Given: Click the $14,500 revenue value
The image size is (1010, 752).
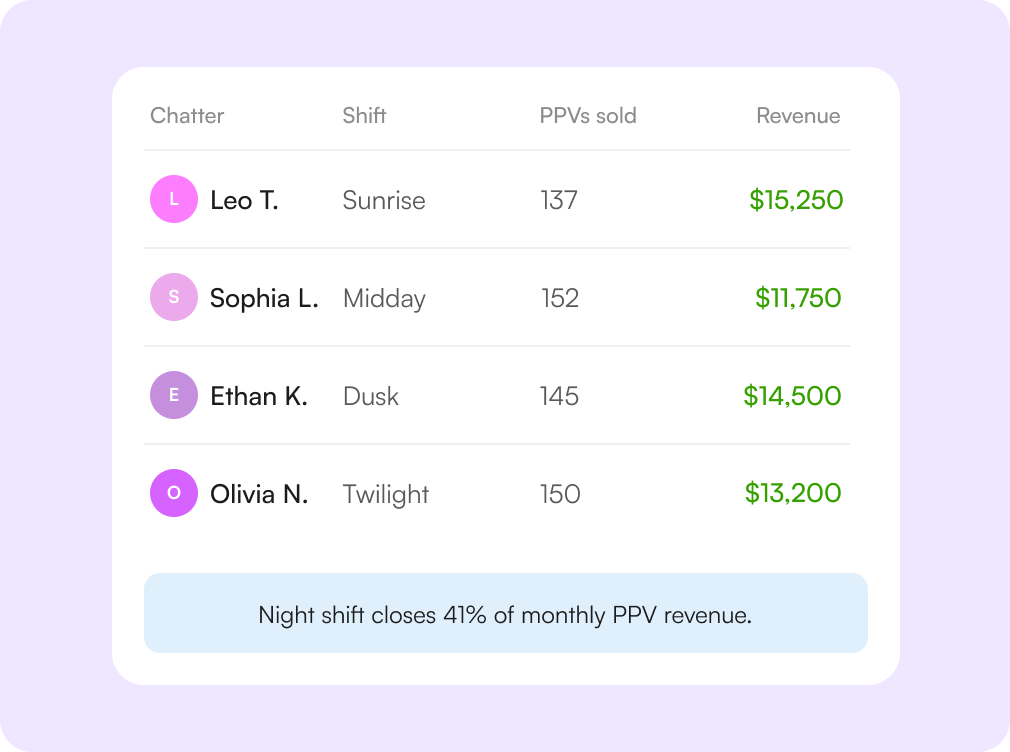Looking at the screenshot, I should (792, 396).
